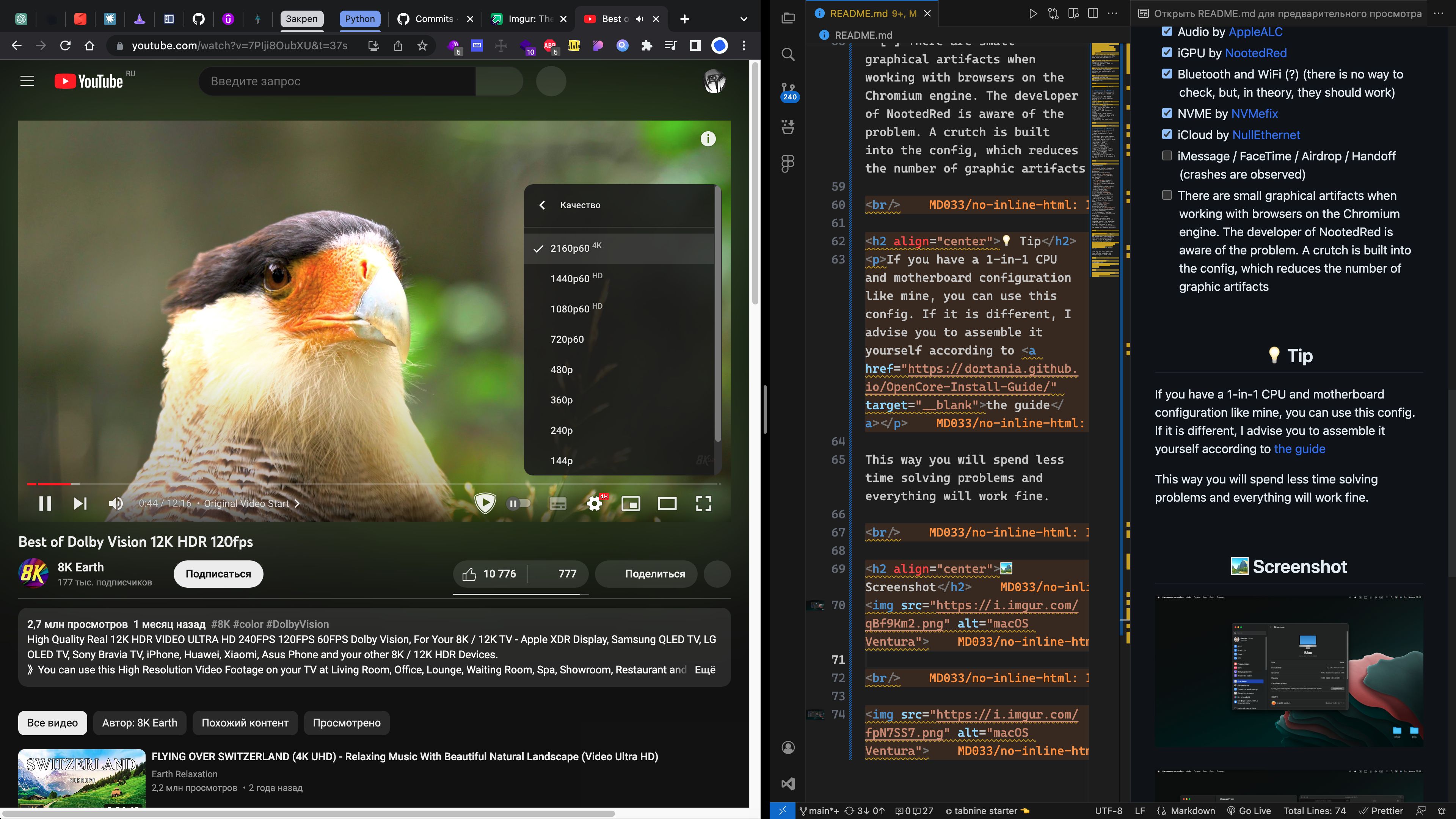Click the split editor right icon
Screen dimensions: 1456x819
point(1092,14)
